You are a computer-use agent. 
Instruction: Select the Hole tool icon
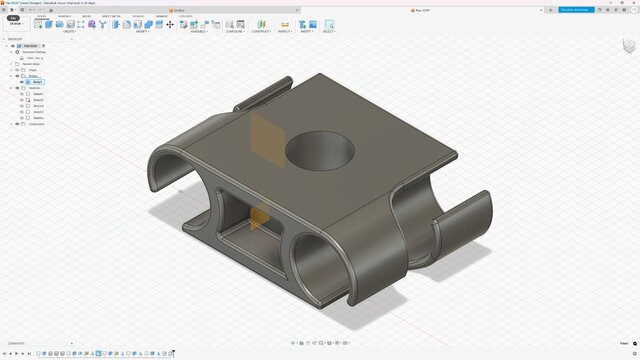coord(70,24)
